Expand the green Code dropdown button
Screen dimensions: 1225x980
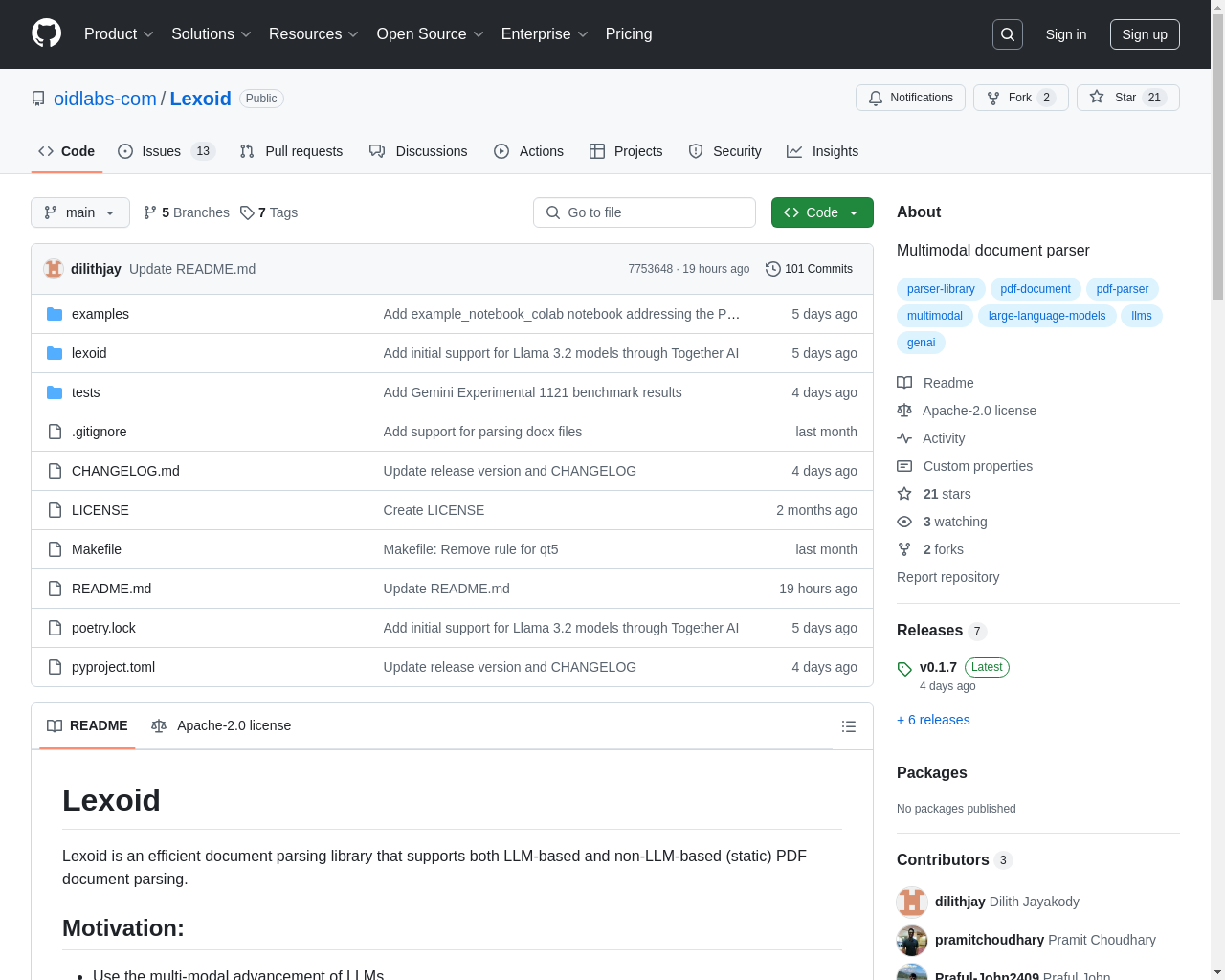(x=822, y=212)
